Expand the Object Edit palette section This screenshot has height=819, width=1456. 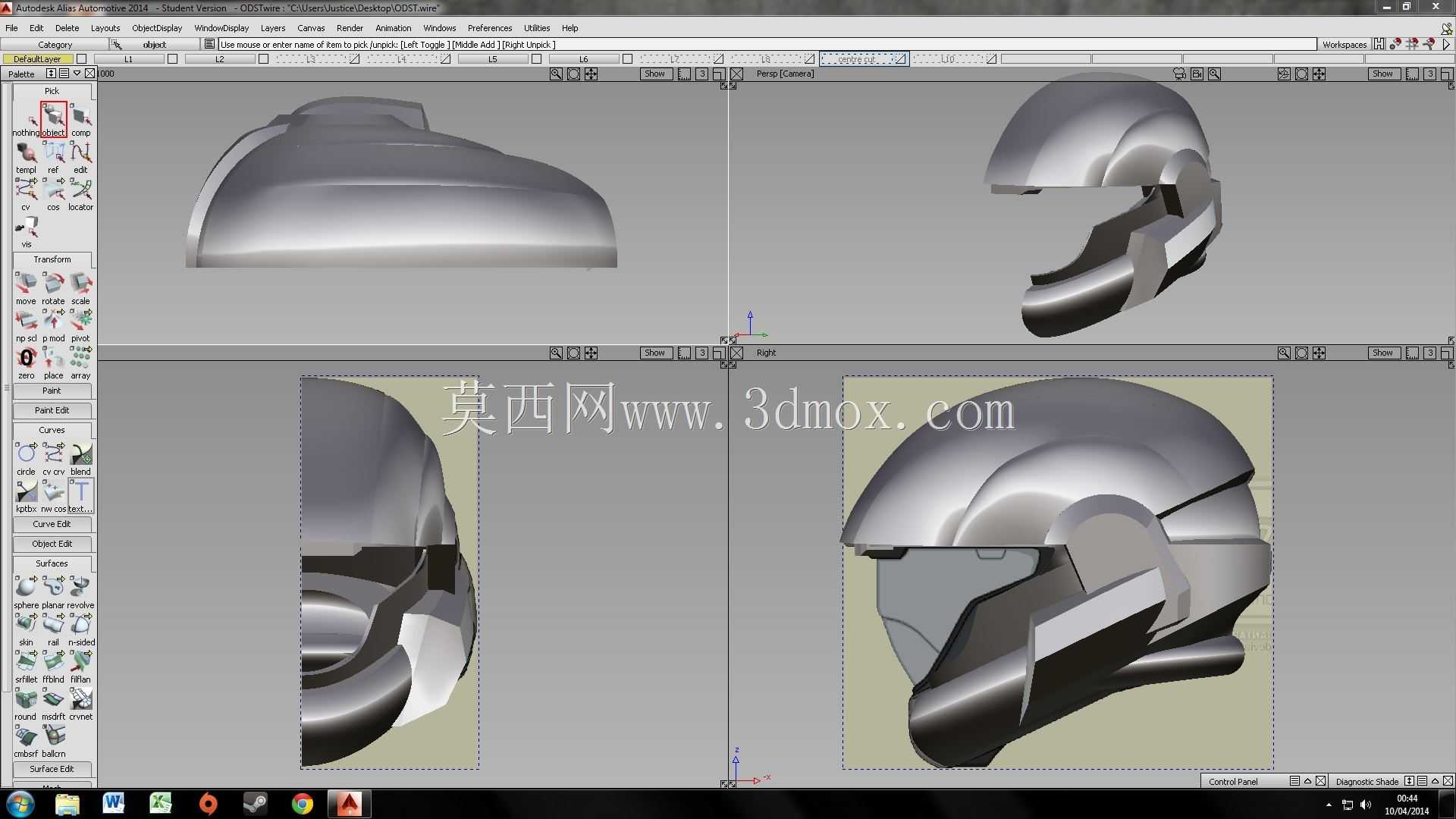tap(52, 544)
